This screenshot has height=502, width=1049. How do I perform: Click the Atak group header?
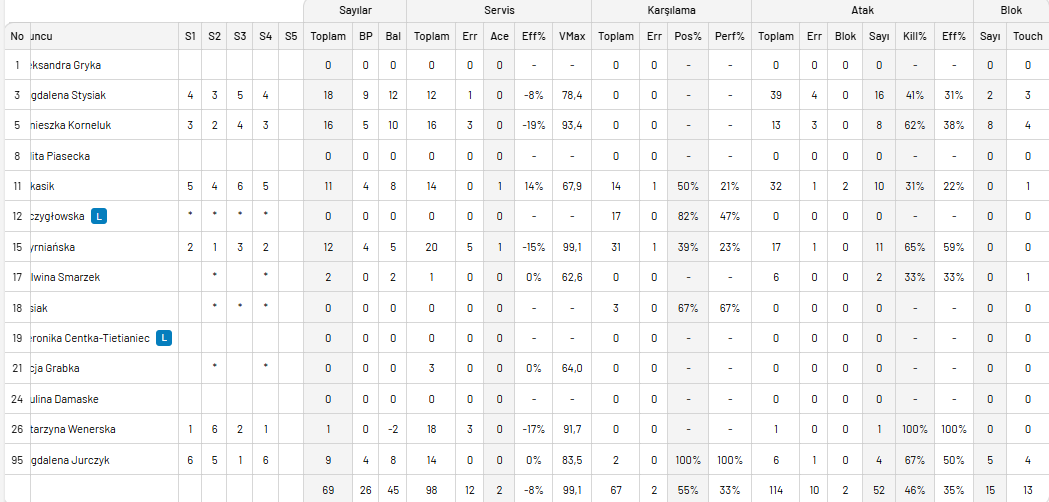tap(863, 11)
